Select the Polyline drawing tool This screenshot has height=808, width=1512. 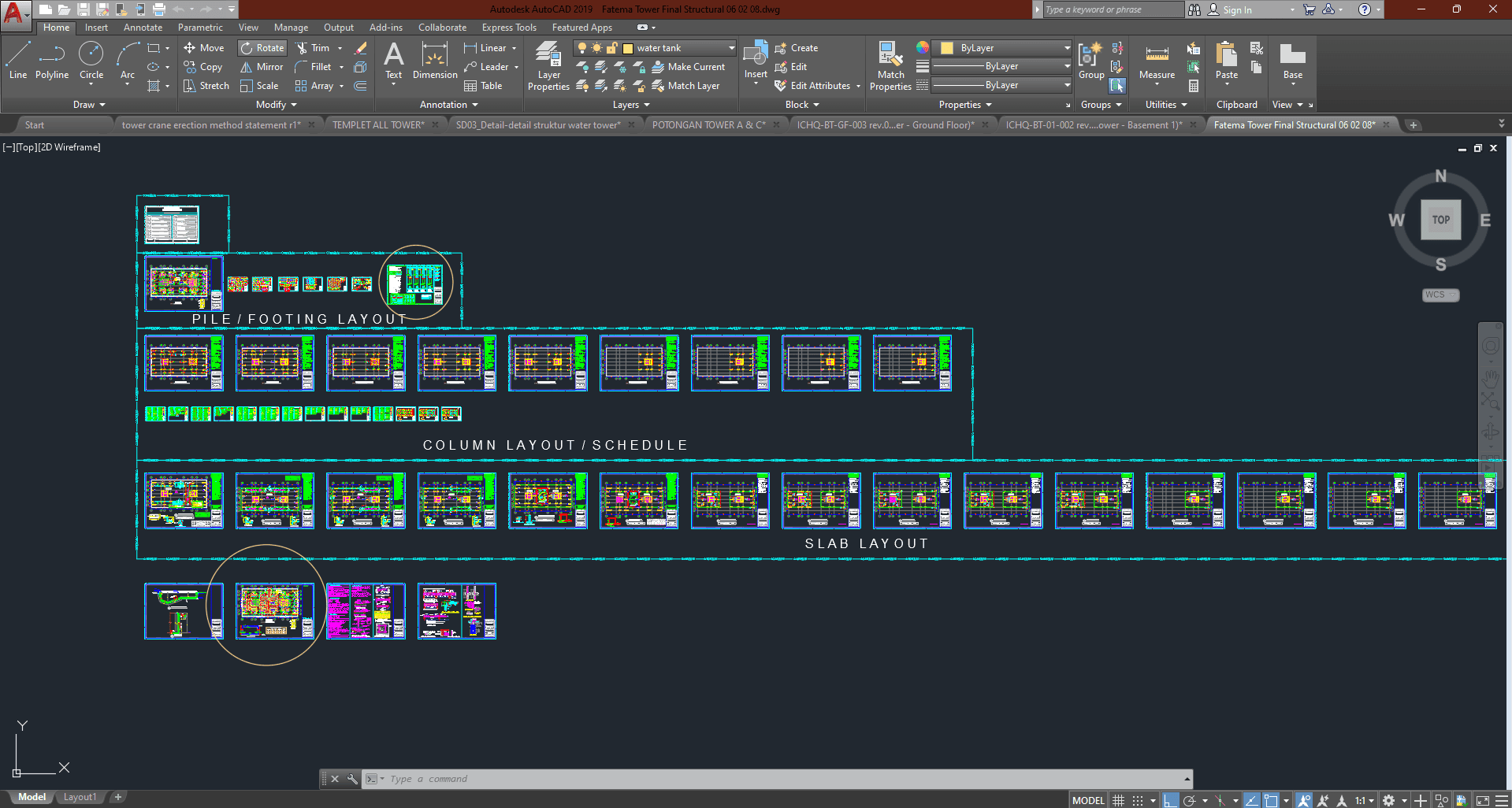click(x=51, y=61)
